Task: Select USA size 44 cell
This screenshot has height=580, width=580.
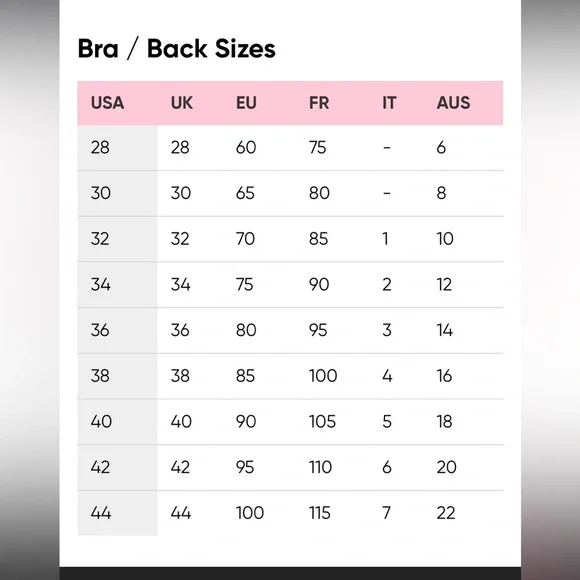Action: click(101, 513)
